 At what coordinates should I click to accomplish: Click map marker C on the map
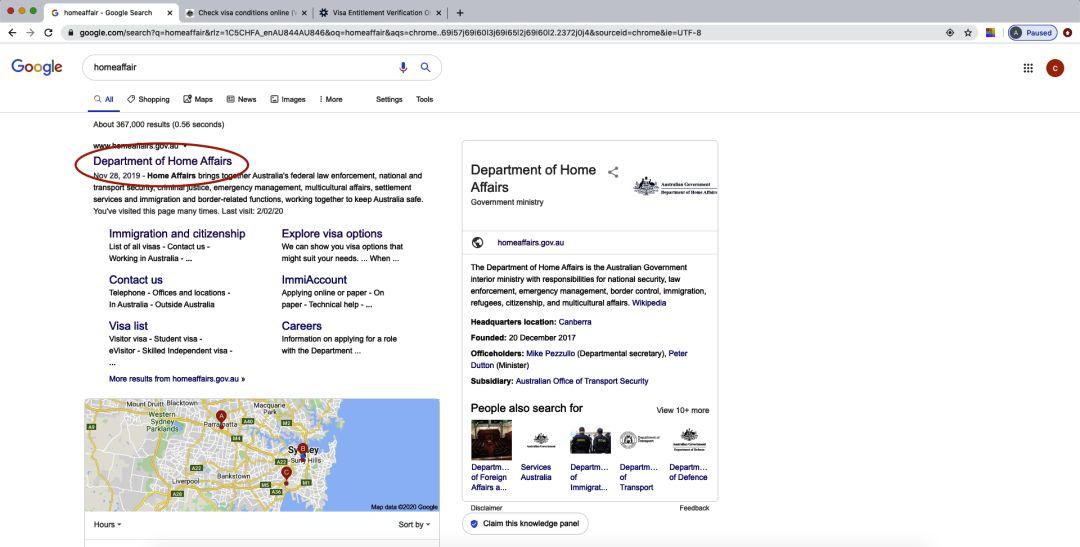(287, 474)
